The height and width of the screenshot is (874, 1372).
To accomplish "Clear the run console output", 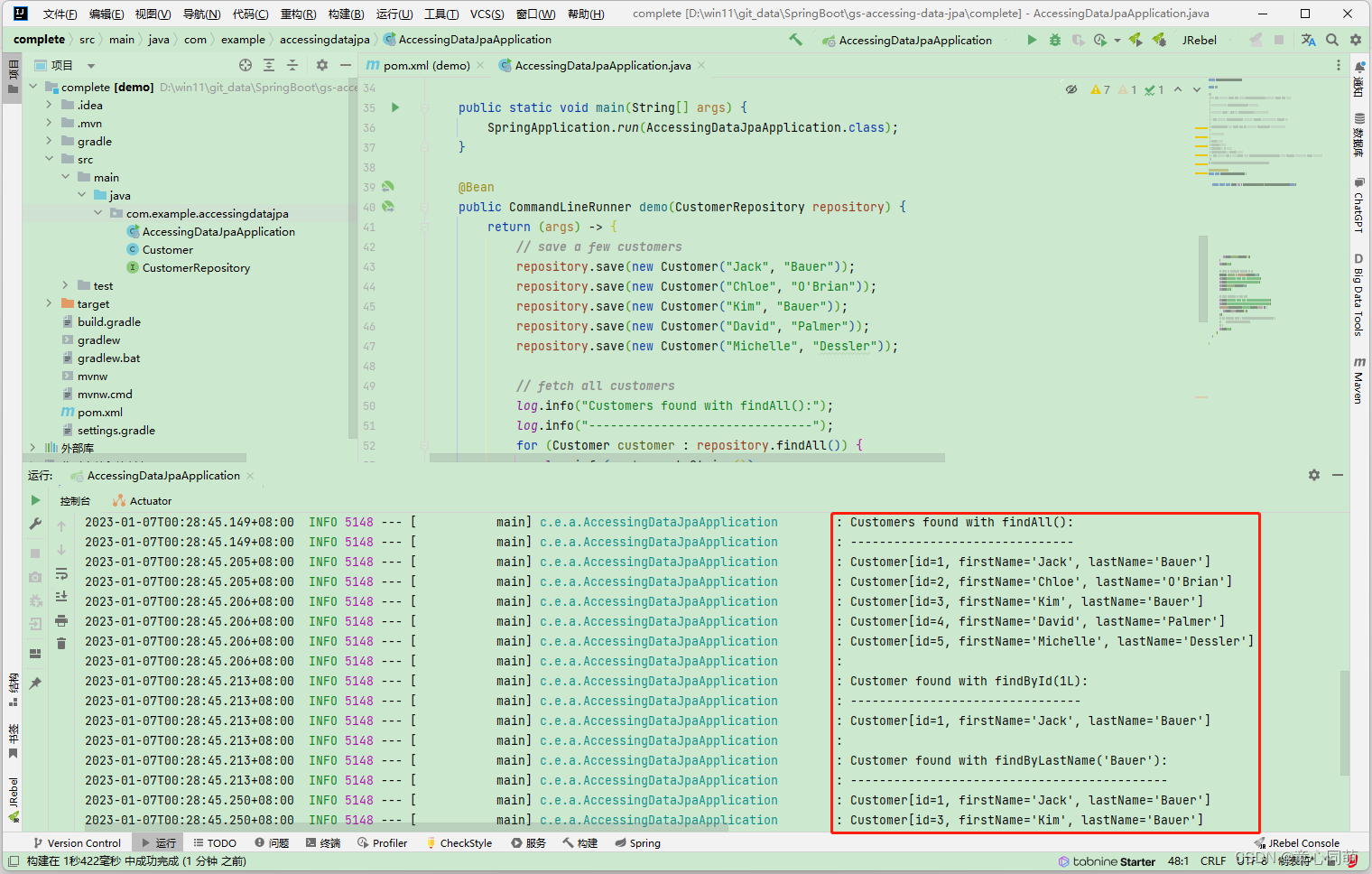I will 61,642.
